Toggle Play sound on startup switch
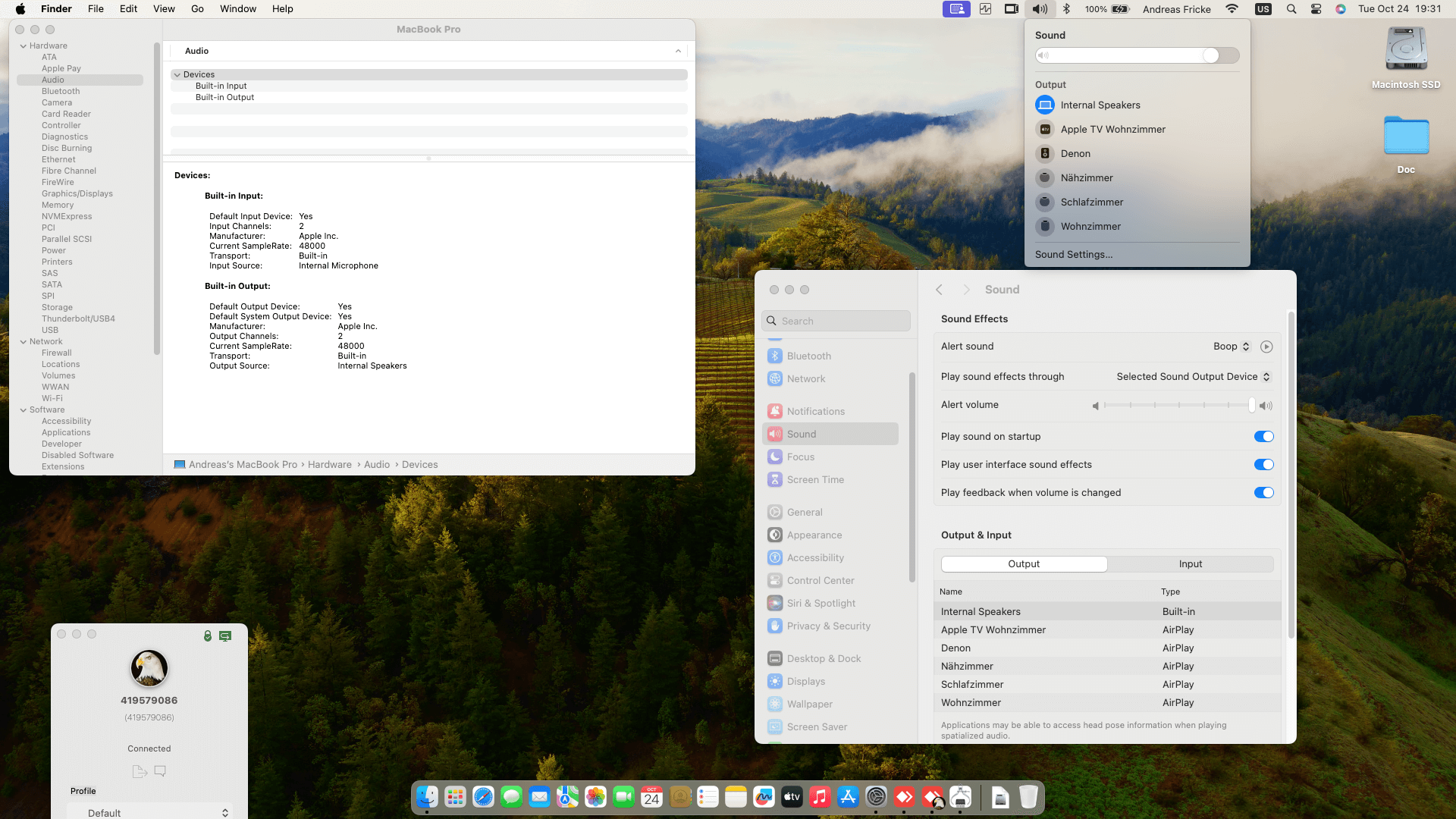Image resolution: width=1456 pixels, height=819 pixels. tap(1263, 437)
